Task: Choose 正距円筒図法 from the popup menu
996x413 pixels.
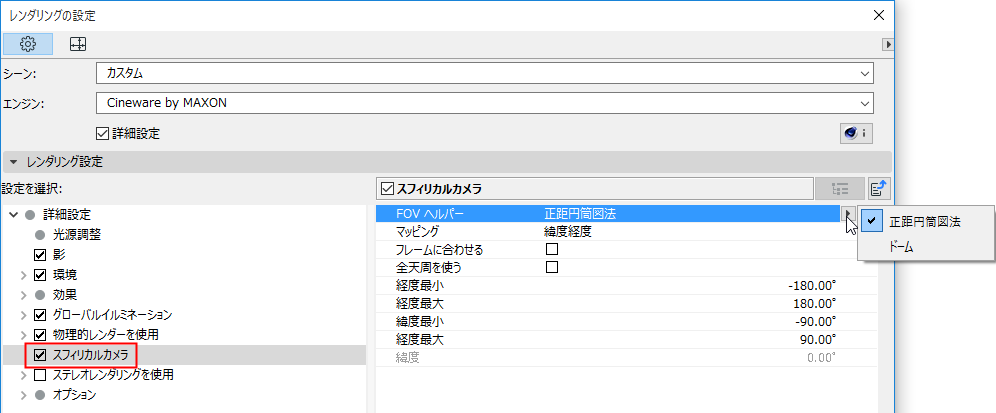Action: 925,222
